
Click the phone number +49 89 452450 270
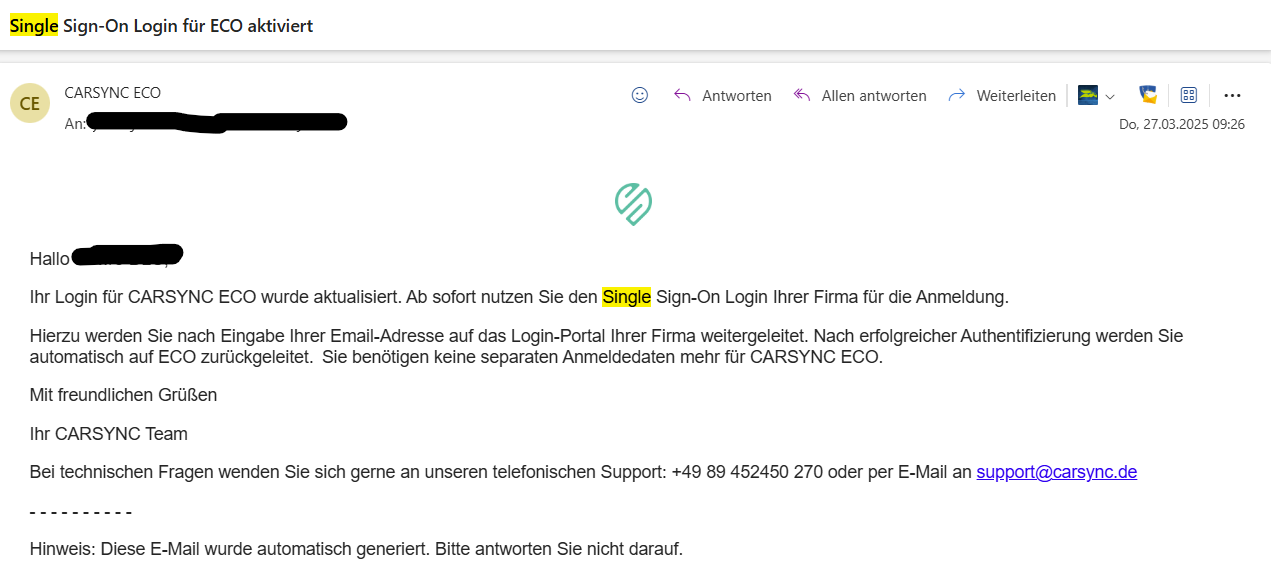(x=747, y=472)
